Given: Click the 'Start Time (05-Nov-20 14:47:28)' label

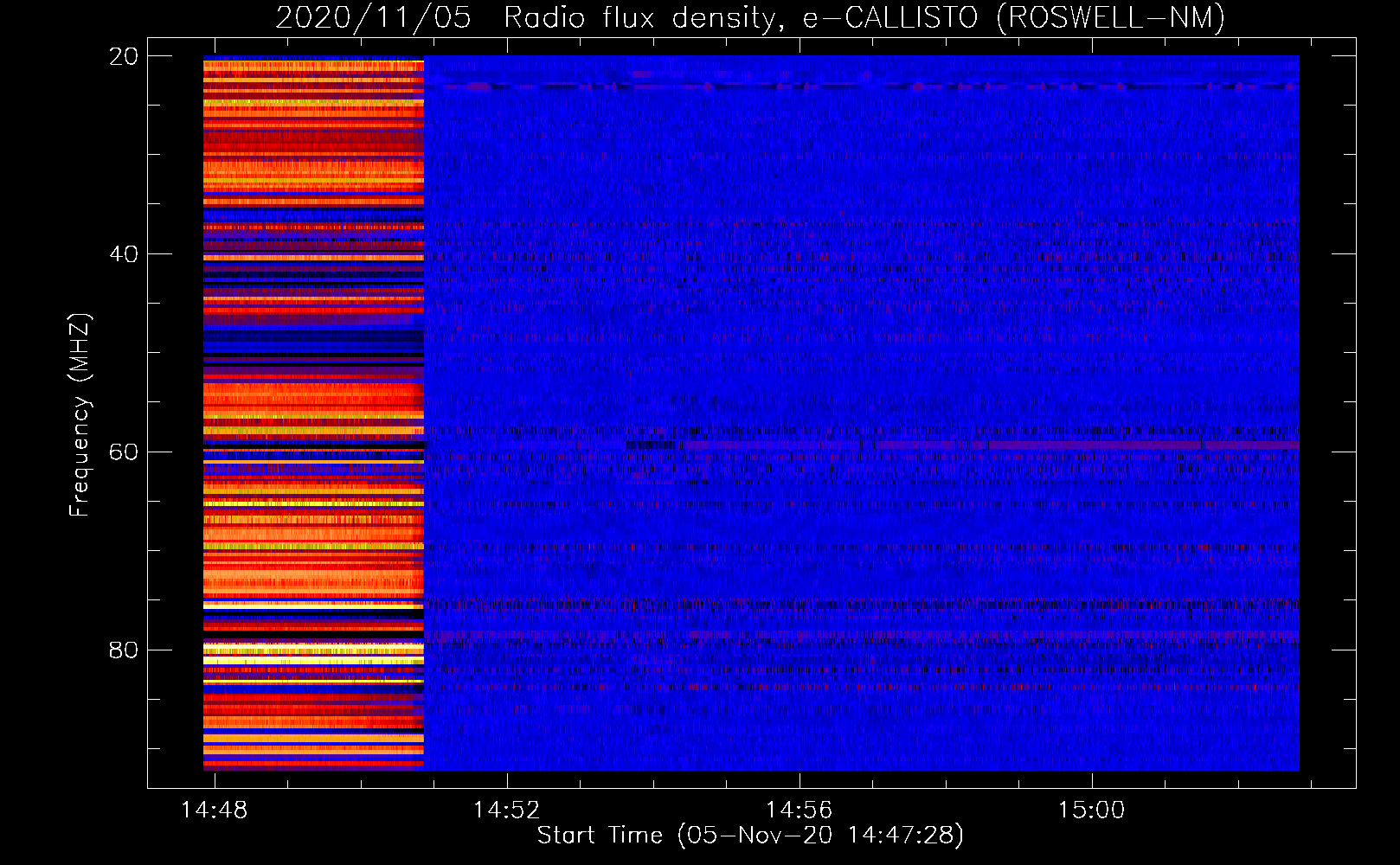Looking at the screenshot, I should [750, 836].
